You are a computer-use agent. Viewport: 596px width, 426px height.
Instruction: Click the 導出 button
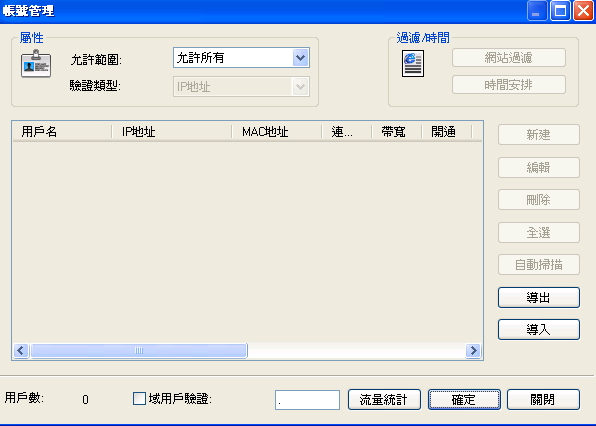tap(539, 298)
